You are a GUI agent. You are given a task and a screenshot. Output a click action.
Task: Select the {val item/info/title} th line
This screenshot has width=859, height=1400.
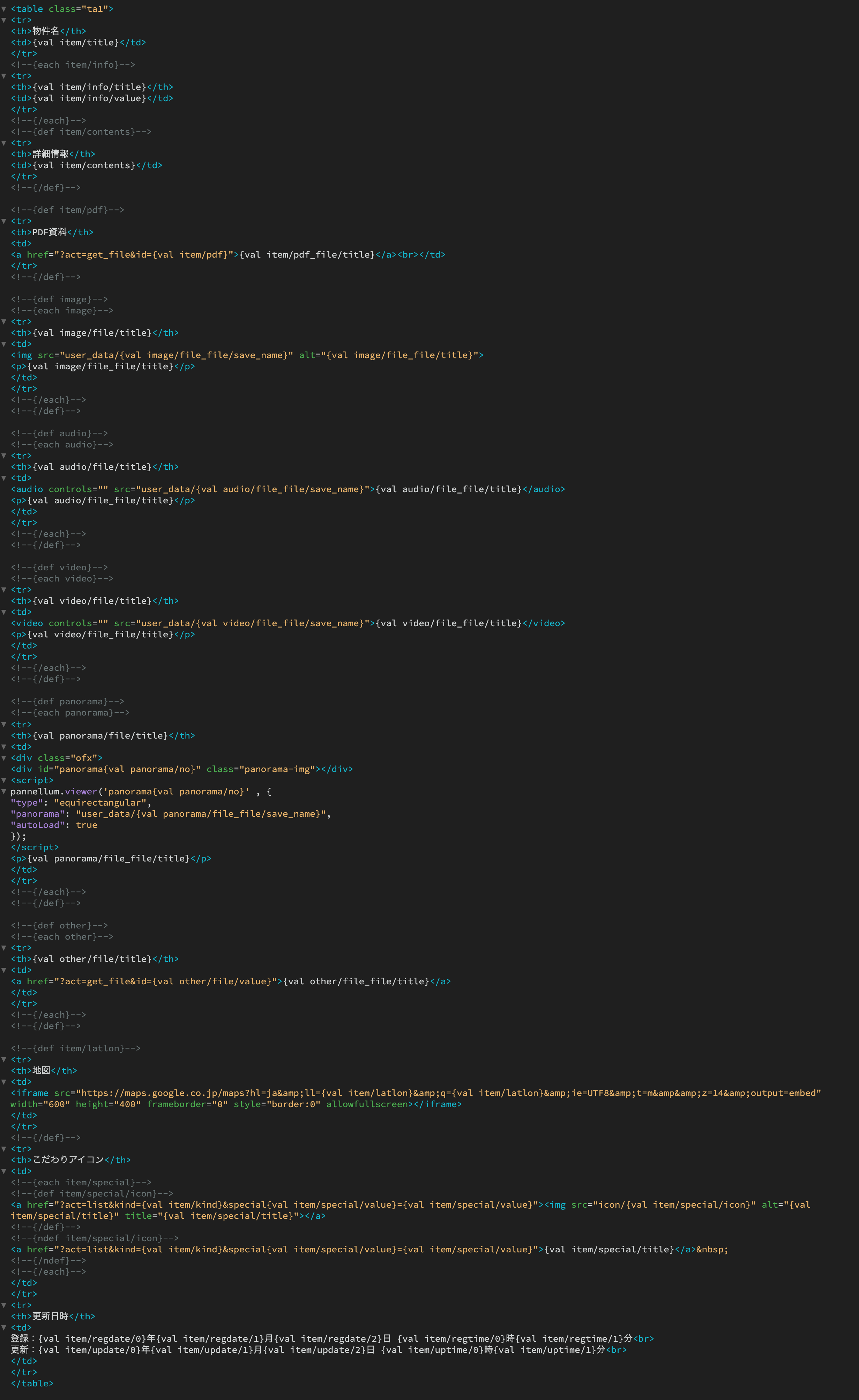pyautogui.click(x=92, y=87)
